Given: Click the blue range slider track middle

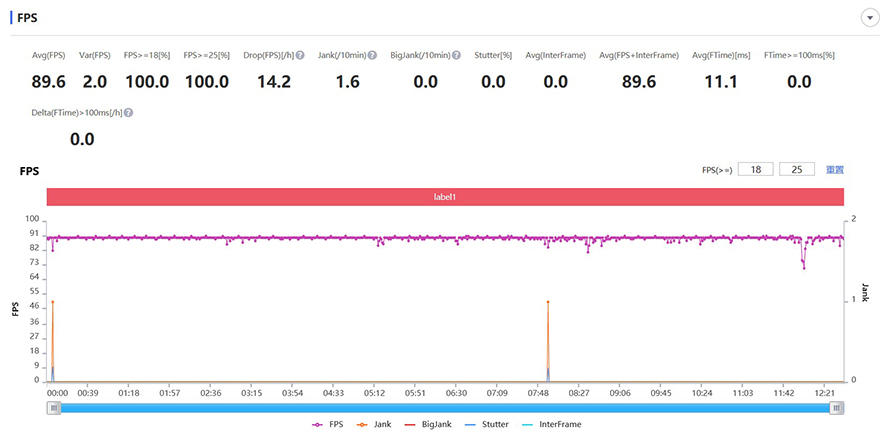Looking at the screenshot, I should click(x=445, y=407).
